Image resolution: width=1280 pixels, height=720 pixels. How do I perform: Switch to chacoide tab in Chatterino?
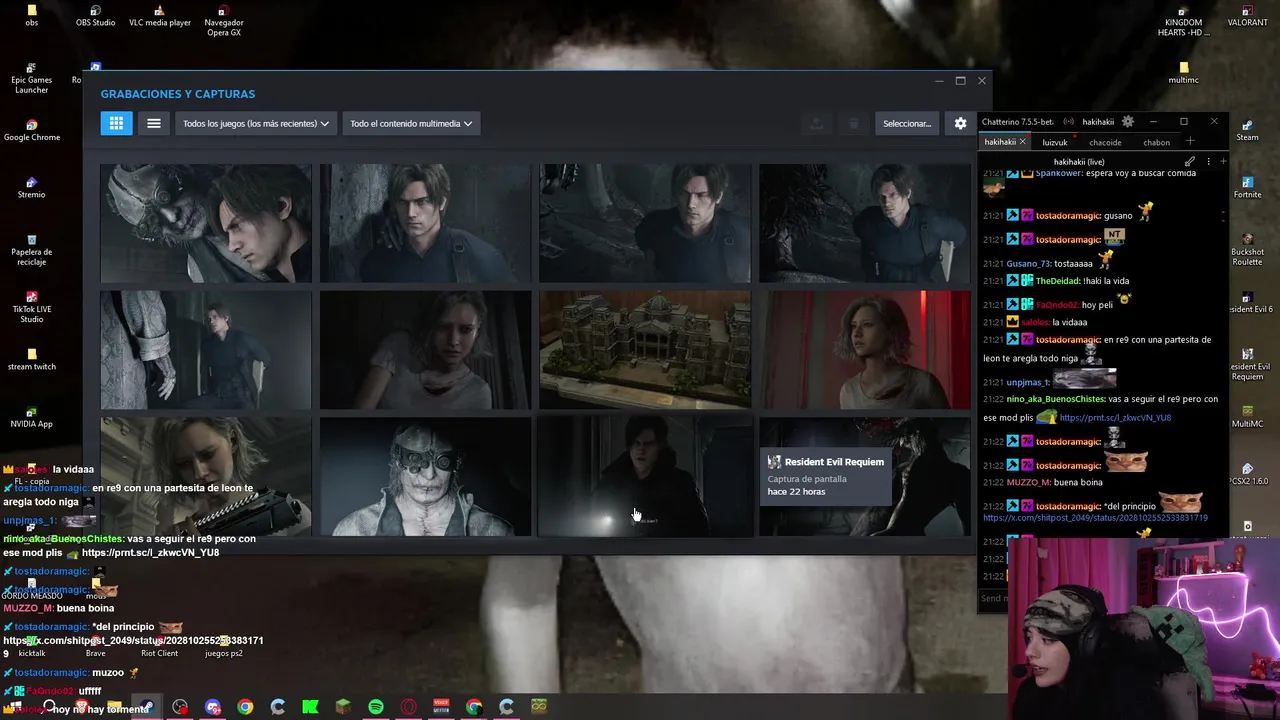1105,142
